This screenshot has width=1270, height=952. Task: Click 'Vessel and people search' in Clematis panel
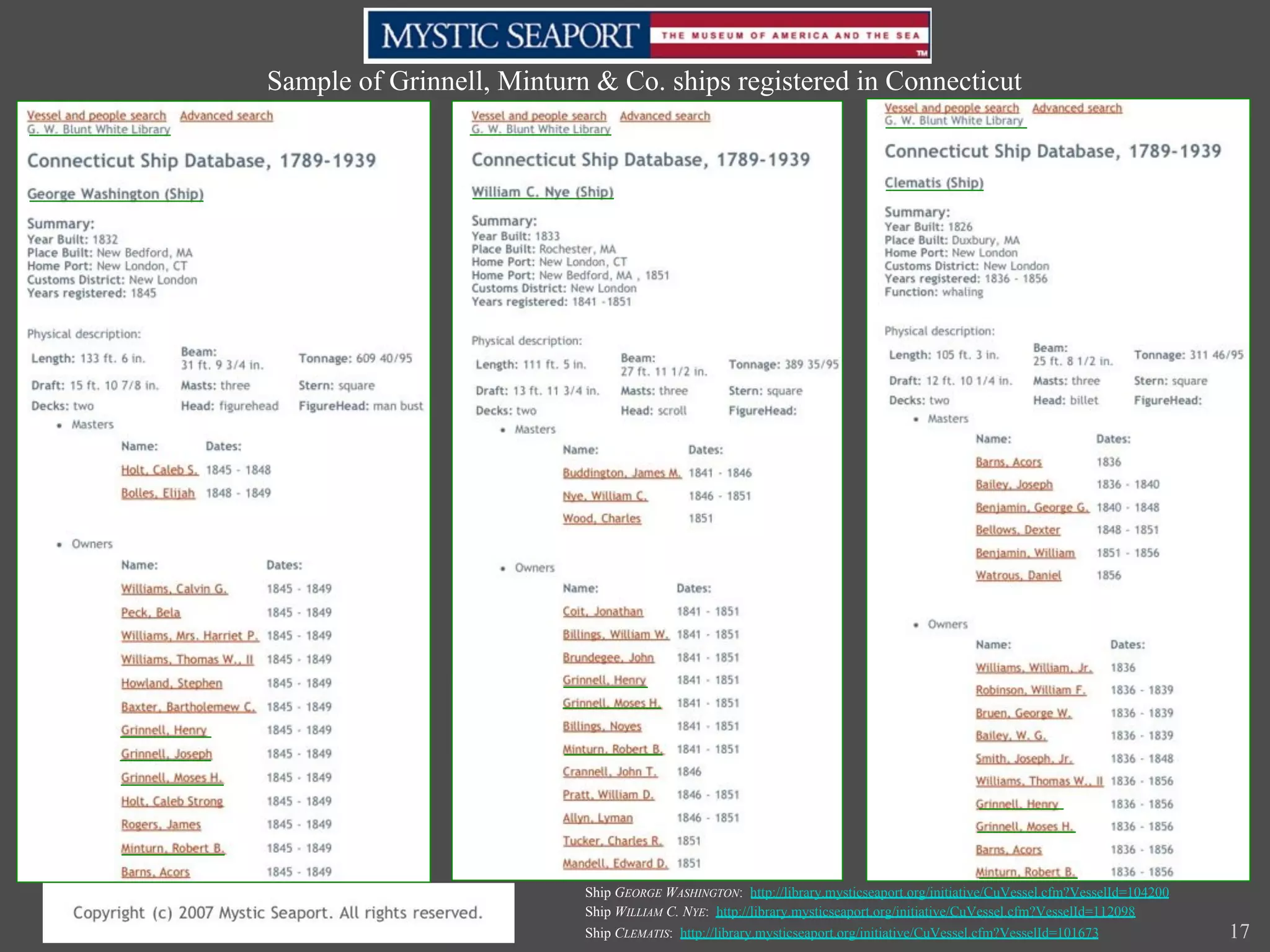click(x=952, y=108)
